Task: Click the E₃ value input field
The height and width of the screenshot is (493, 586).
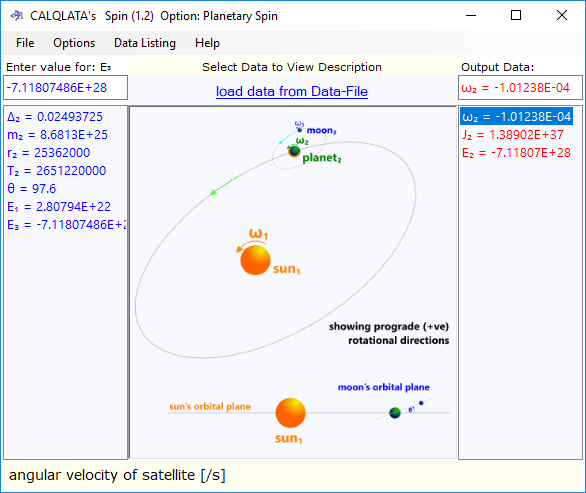Action: tap(65, 88)
